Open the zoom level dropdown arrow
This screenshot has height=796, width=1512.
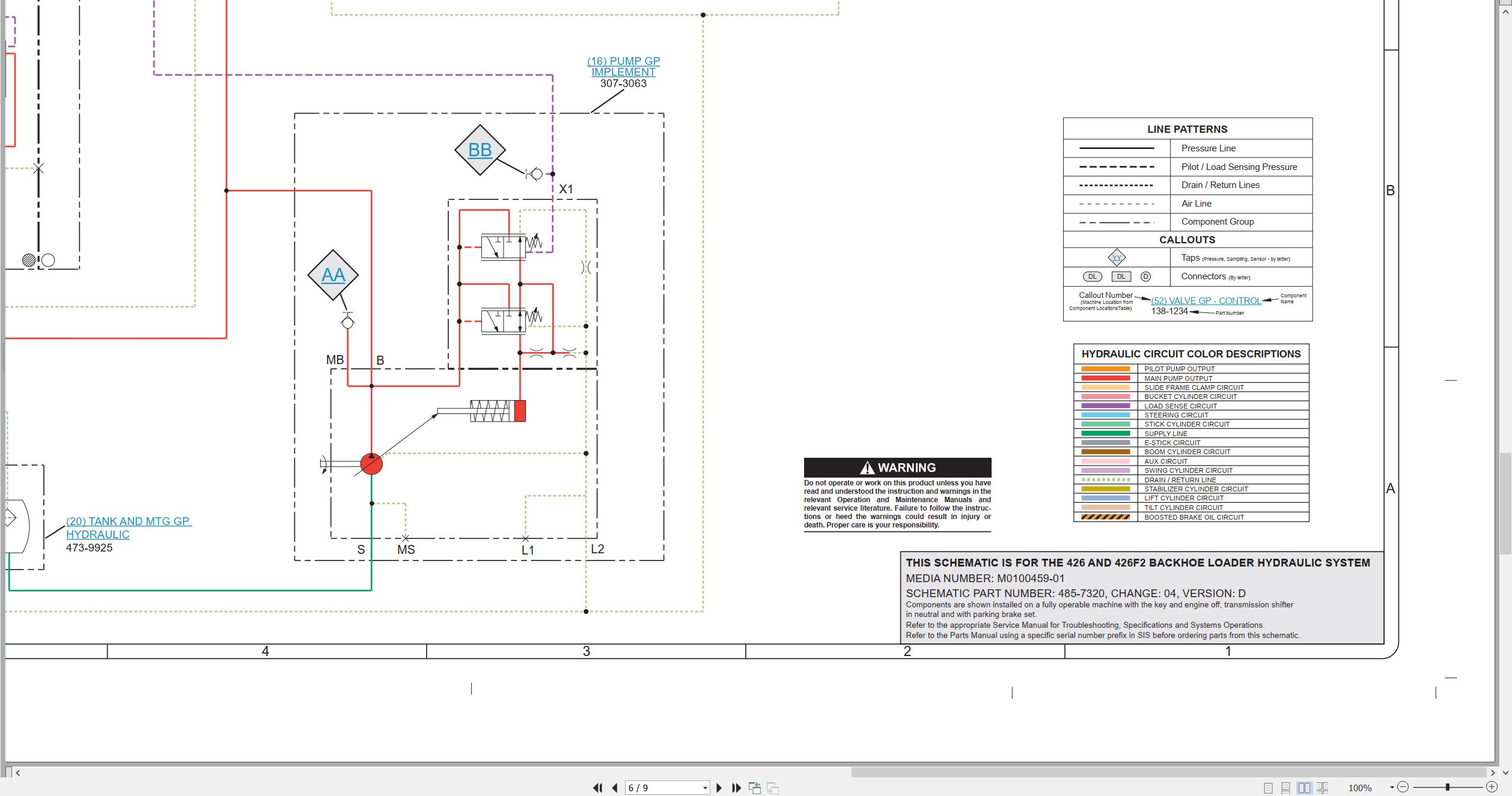point(1392,788)
